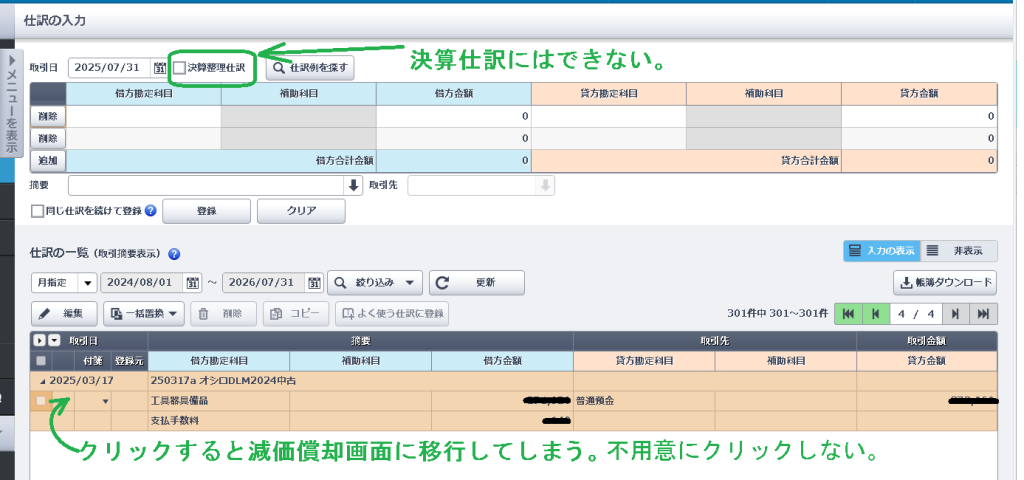
Task: Open calendar for start date 2024/08/01
Action: 193,283
